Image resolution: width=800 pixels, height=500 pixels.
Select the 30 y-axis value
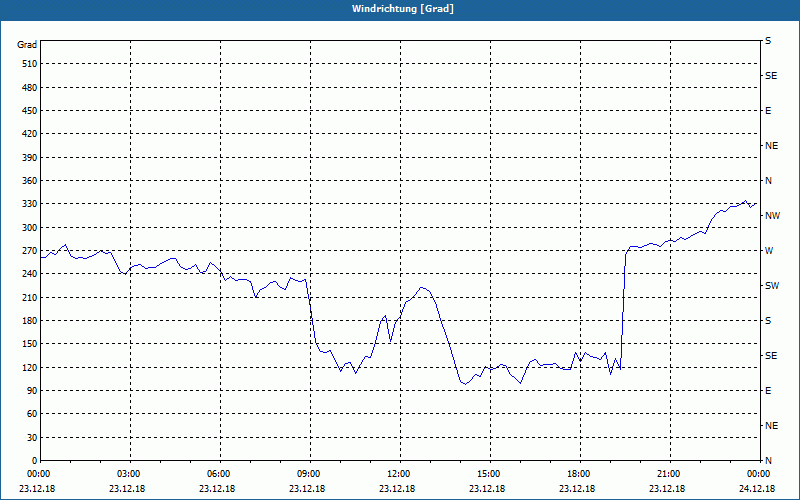[x=32, y=437]
